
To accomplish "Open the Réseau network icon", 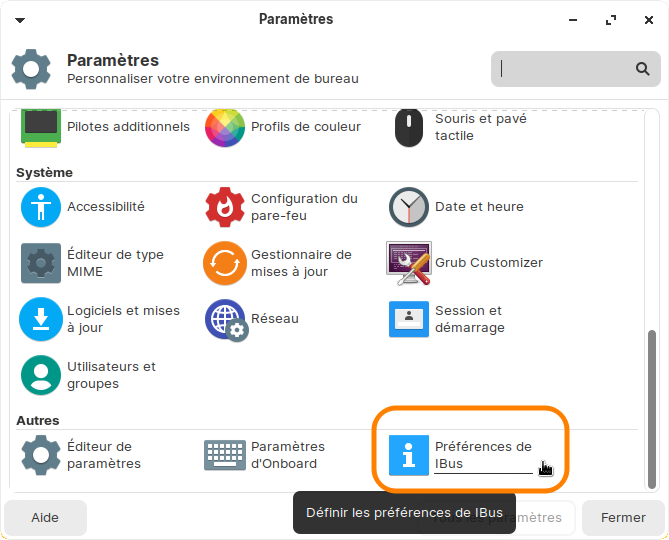I will [225, 319].
